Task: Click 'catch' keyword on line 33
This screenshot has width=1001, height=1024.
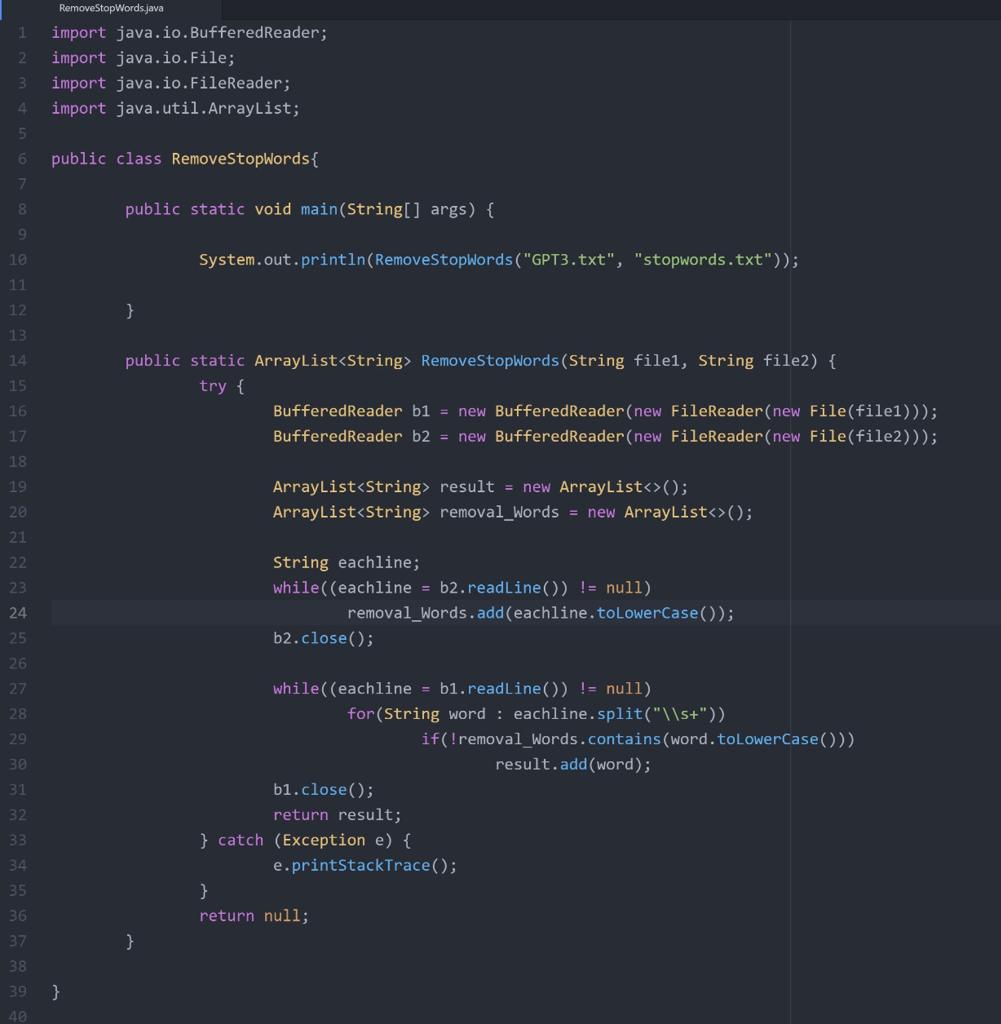Action: click(x=240, y=840)
